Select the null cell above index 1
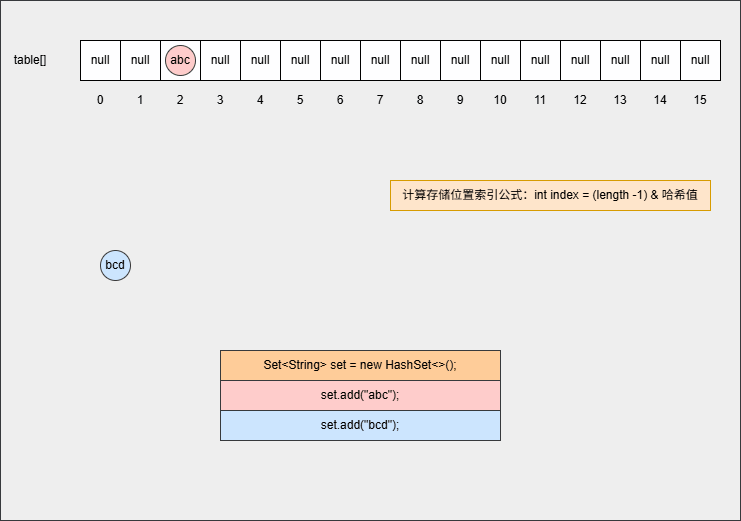The width and height of the screenshot is (741, 521). tap(140, 60)
